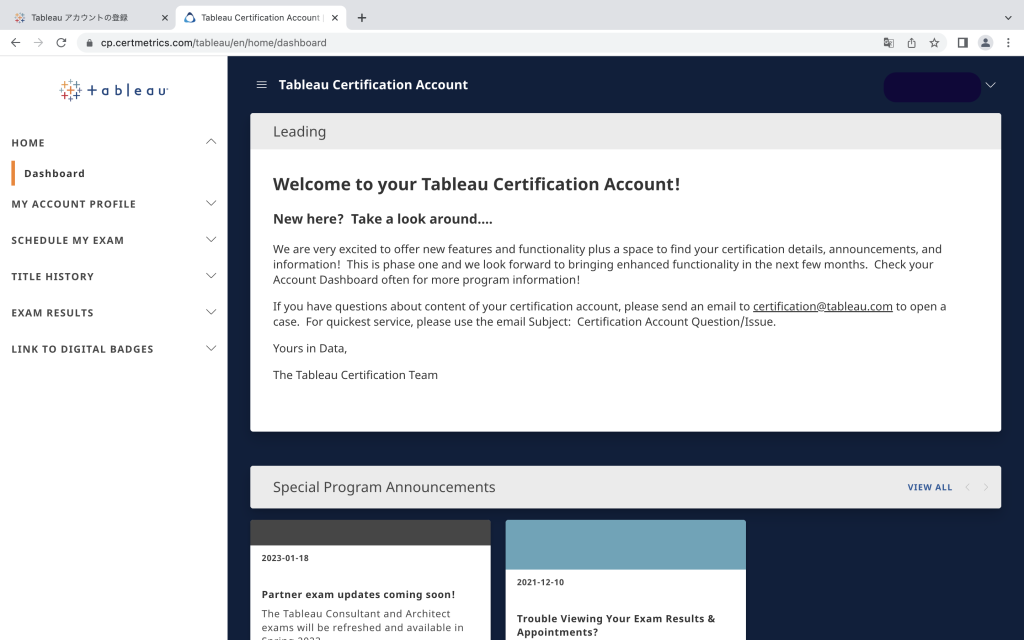Open the account dropdown in the top-right header
This screenshot has width=1024, height=640.
989,86
